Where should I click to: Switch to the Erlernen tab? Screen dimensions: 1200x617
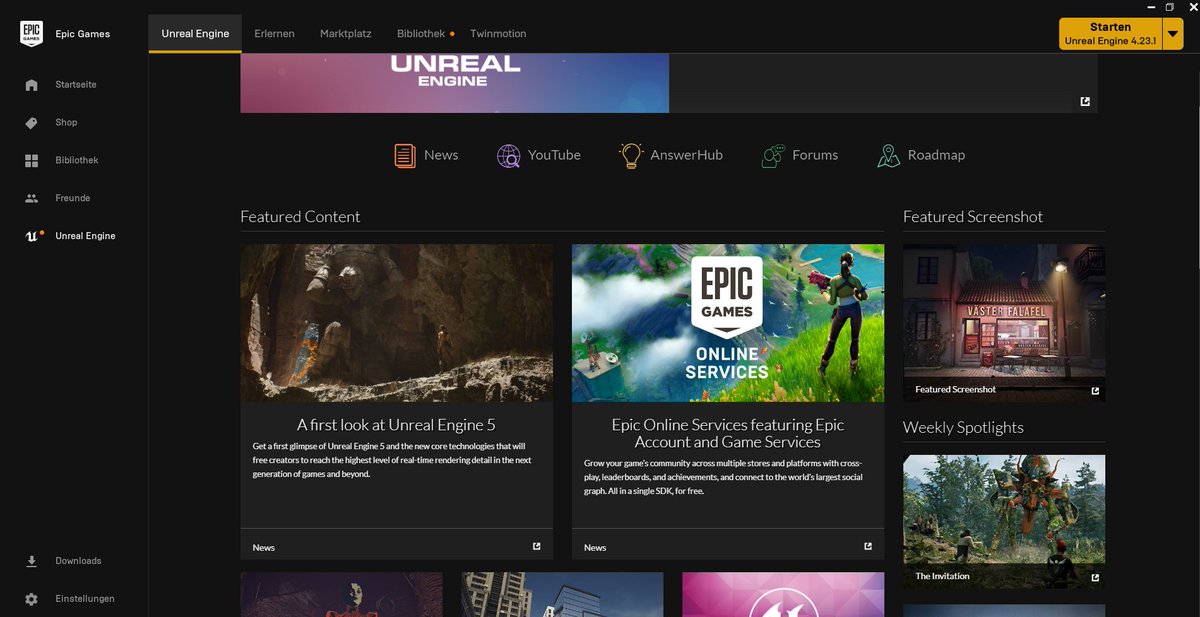tap(274, 33)
